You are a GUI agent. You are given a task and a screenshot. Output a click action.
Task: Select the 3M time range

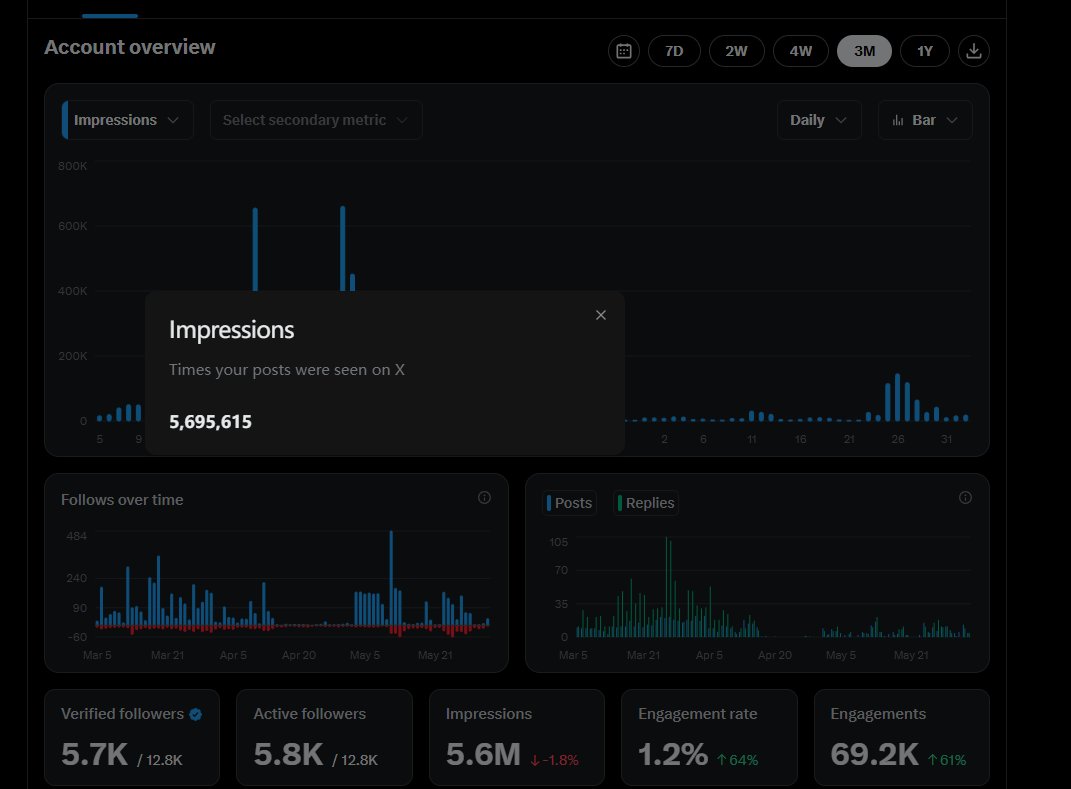click(x=864, y=51)
